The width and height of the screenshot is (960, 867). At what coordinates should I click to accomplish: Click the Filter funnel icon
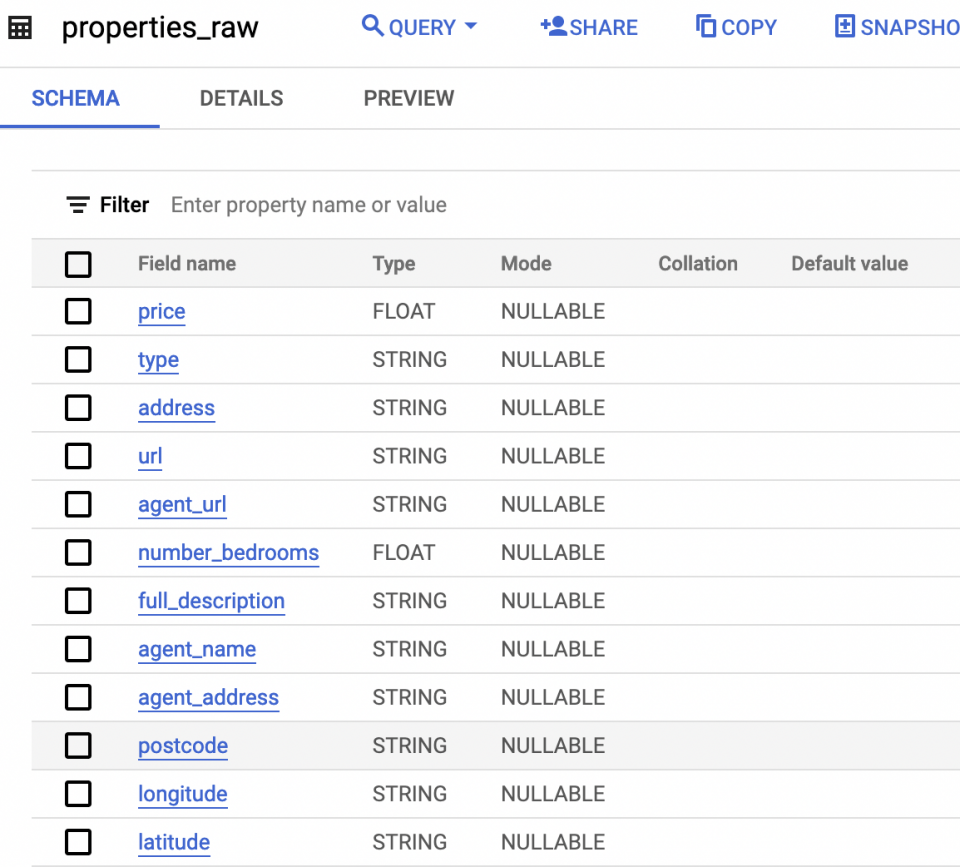point(79,204)
